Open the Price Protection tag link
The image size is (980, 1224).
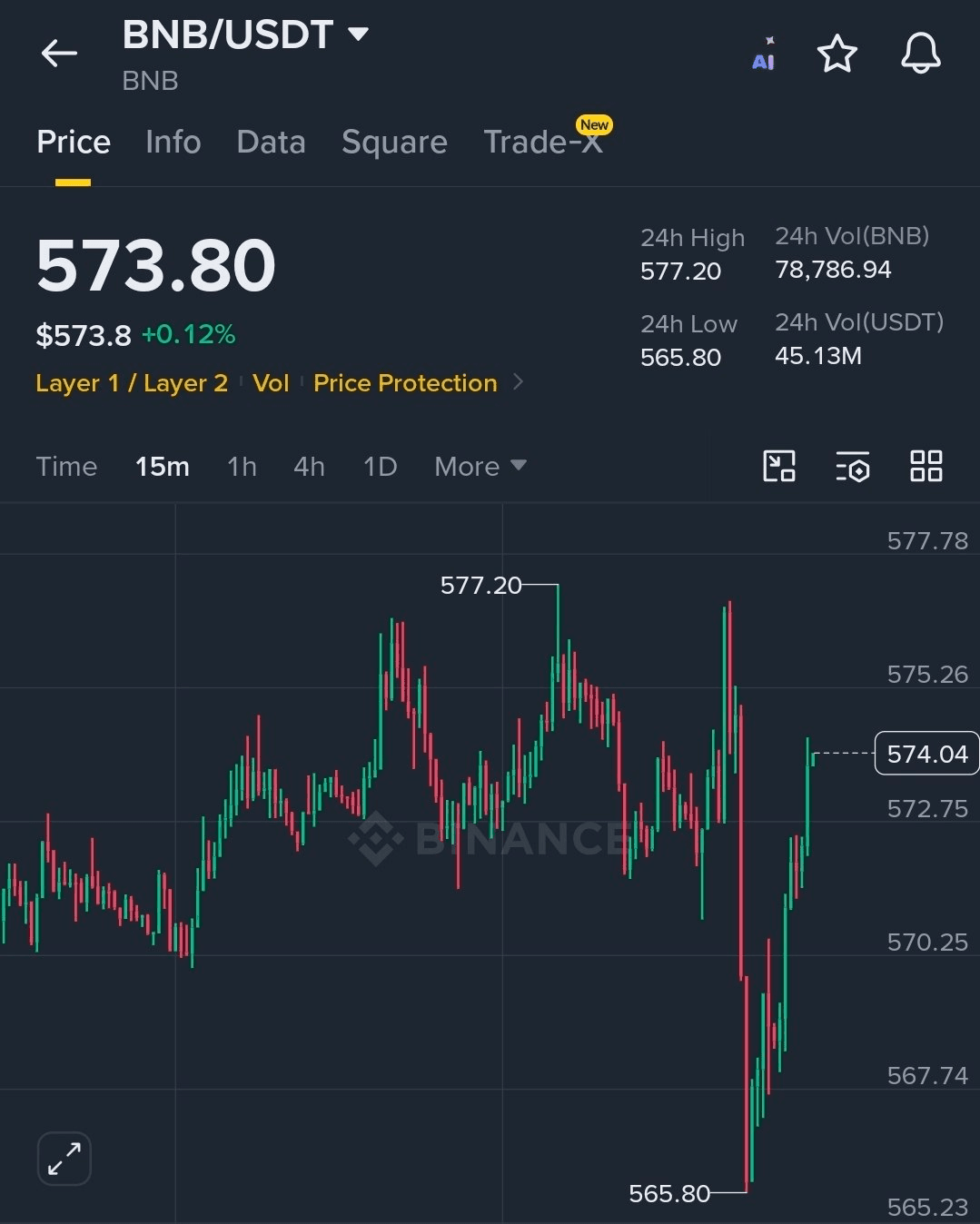point(405,382)
